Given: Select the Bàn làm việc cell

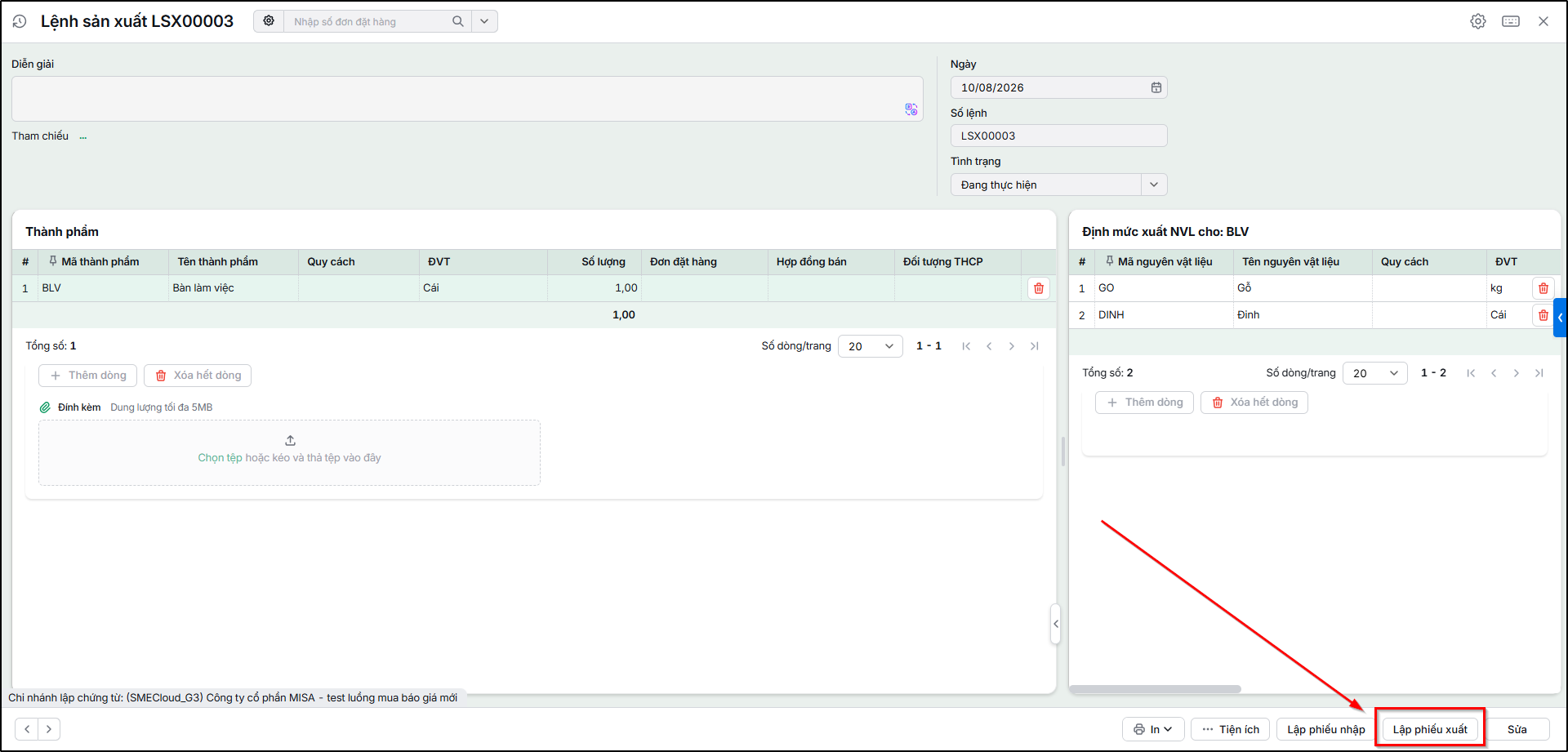Looking at the screenshot, I should tap(233, 288).
